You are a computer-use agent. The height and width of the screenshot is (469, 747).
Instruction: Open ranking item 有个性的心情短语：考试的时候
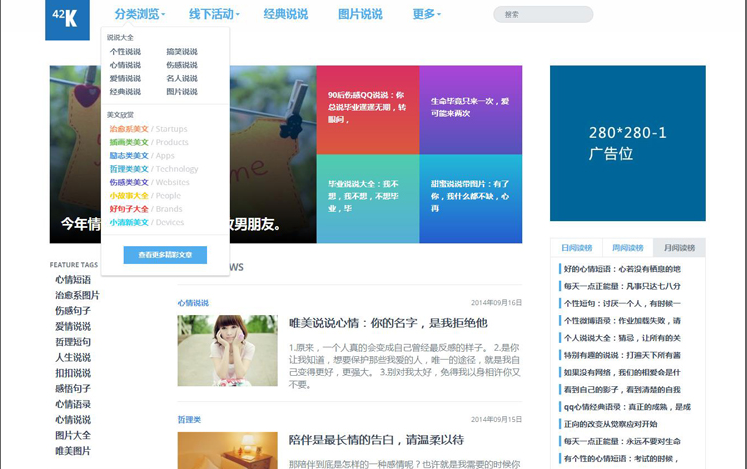(621, 459)
